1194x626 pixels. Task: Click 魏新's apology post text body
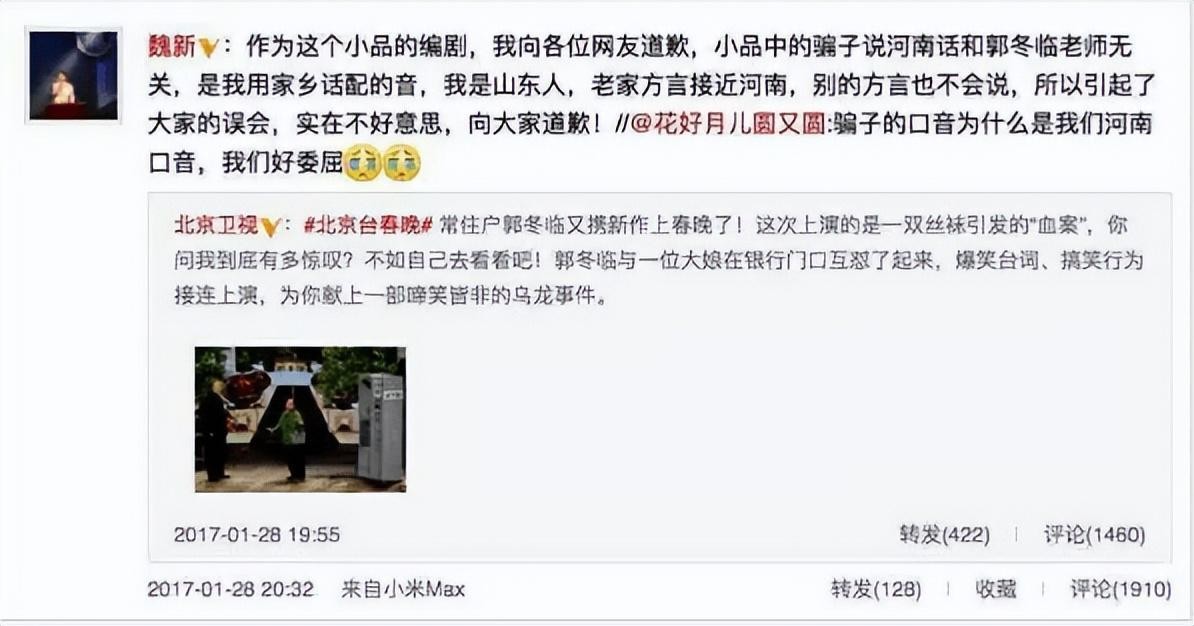651,104
